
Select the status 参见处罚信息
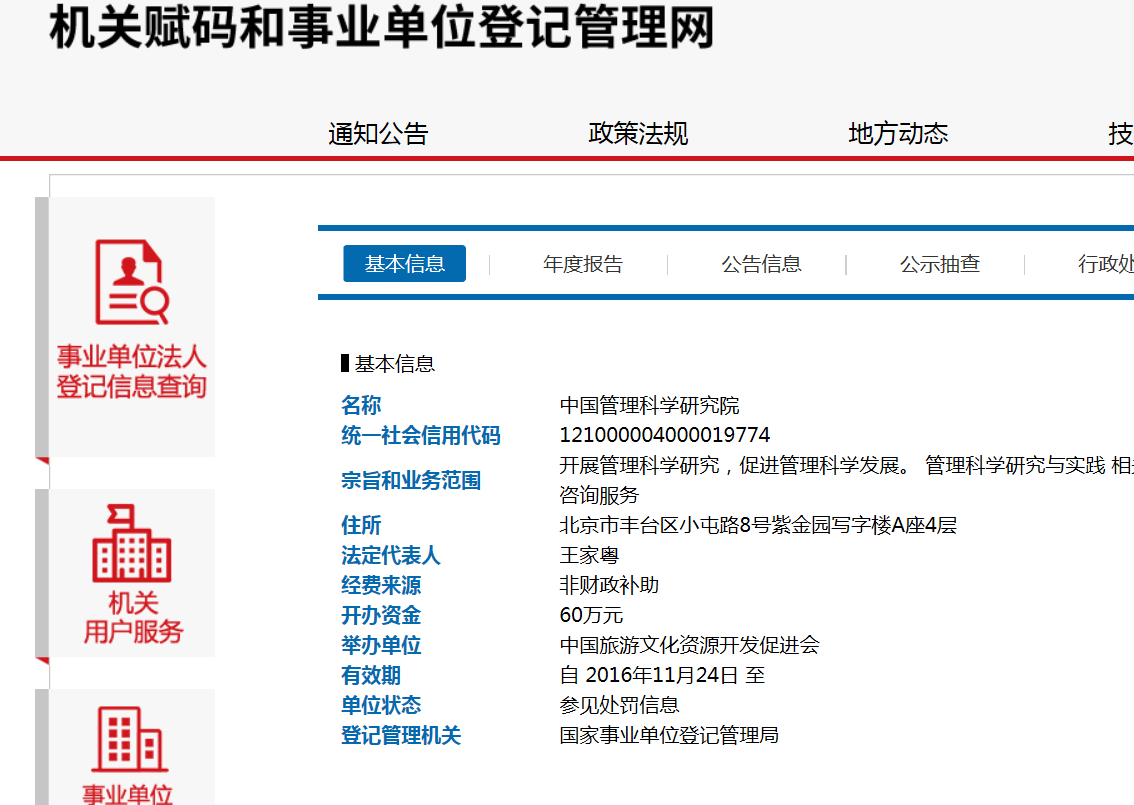[619, 705]
